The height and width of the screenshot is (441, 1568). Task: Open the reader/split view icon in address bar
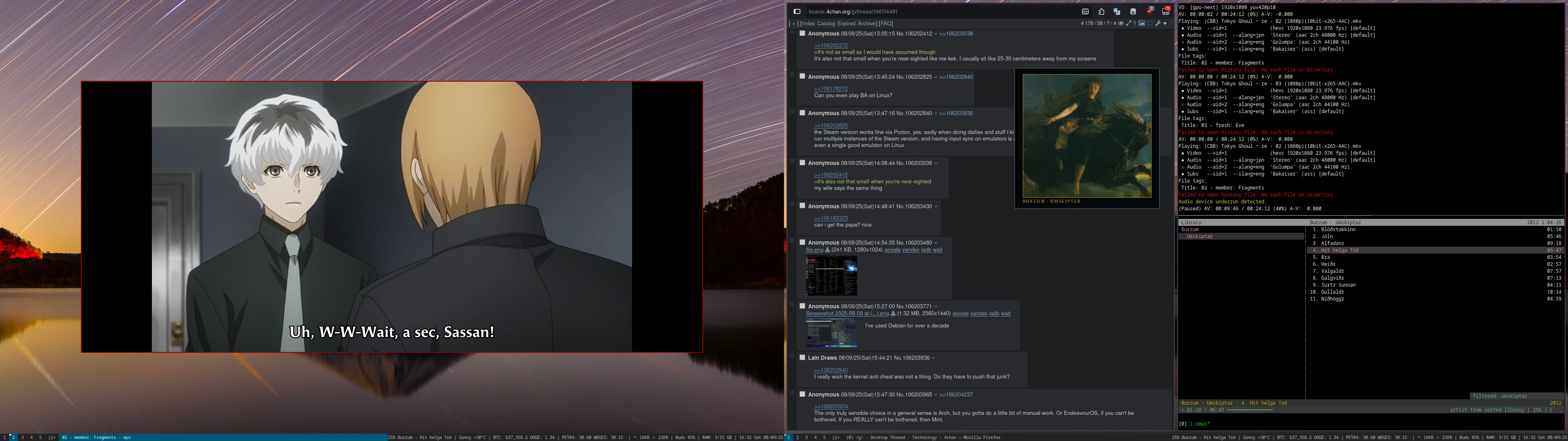1085,11
